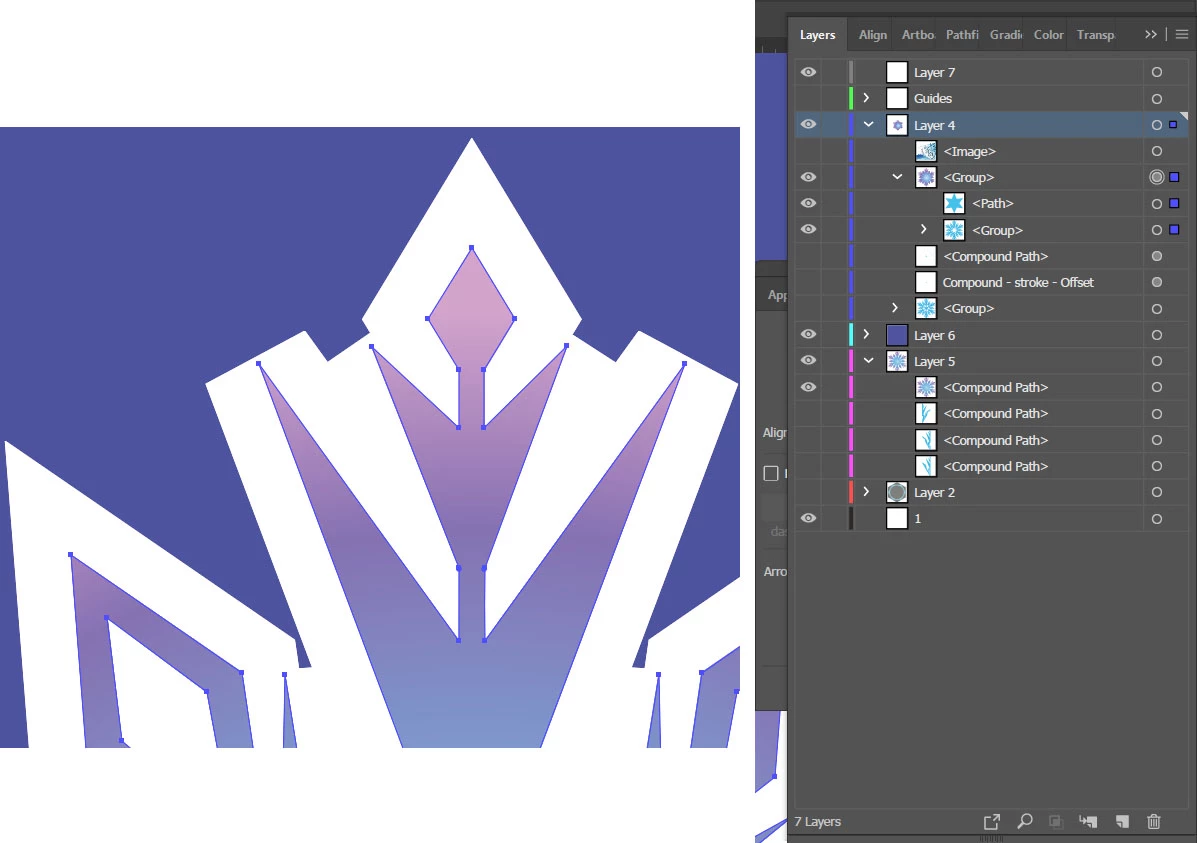Select the Guides layer name
The height and width of the screenshot is (843, 1197).
pyautogui.click(x=933, y=99)
